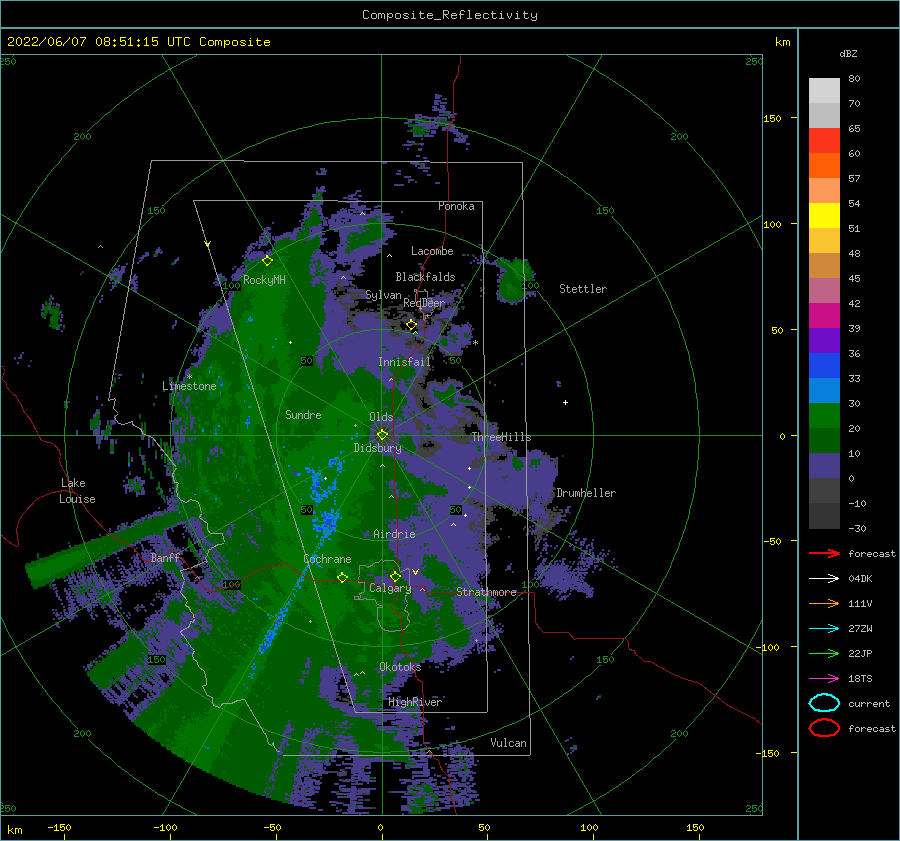
Task: Select the 65 dBZ red swatch
Action: point(824,140)
